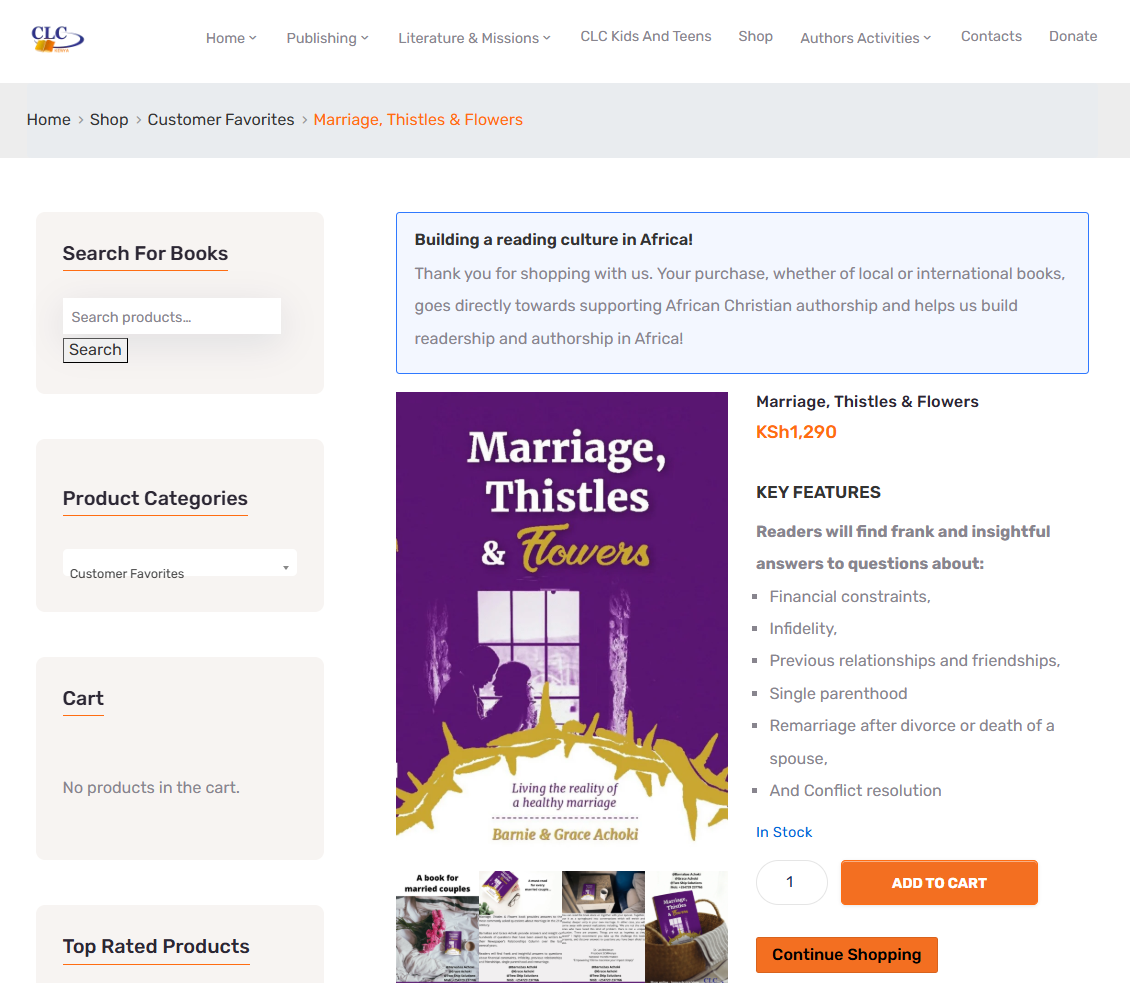Open the Contacts page

click(991, 36)
